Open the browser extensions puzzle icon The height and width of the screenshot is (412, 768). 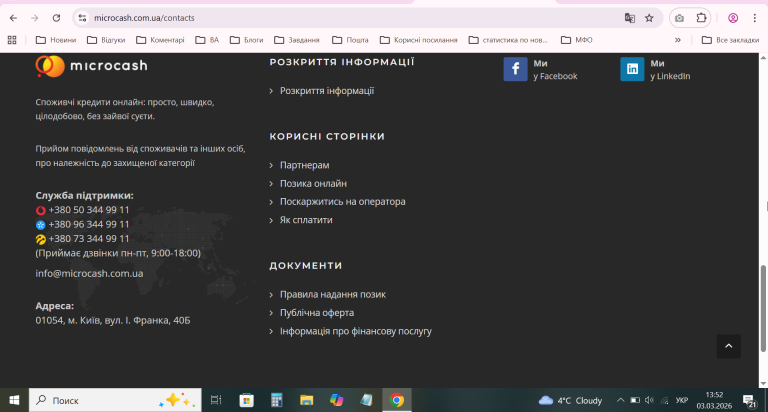click(x=701, y=18)
